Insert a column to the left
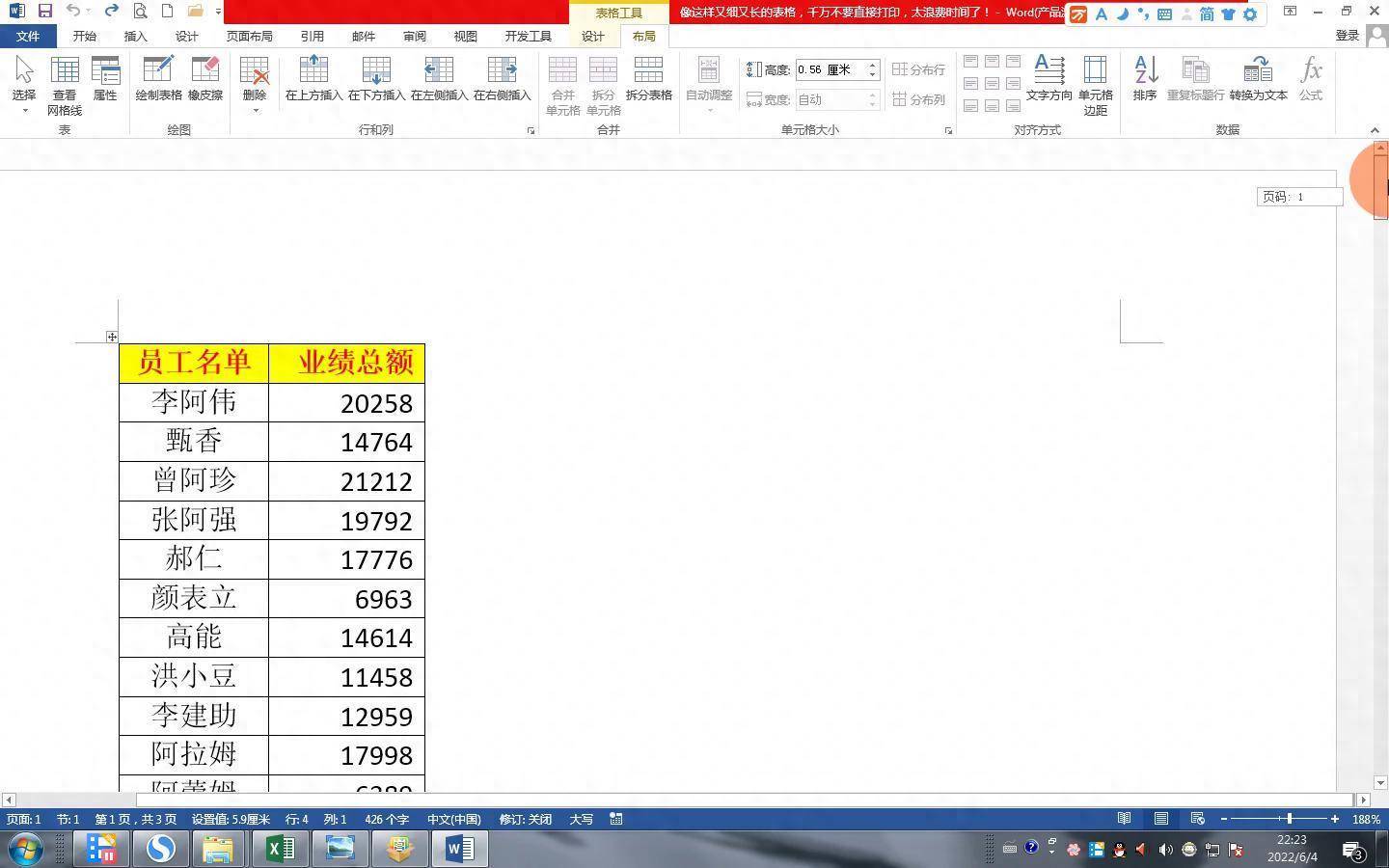1389x868 pixels. tap(439, 77)
